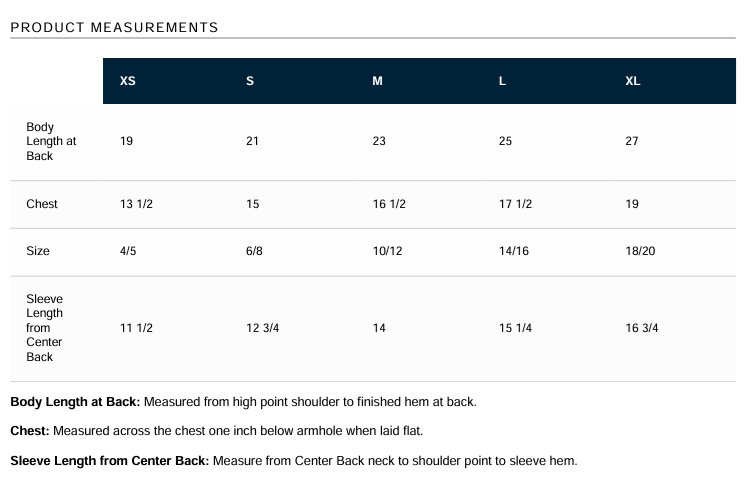Select the Size row label

[x=38, y=251]
